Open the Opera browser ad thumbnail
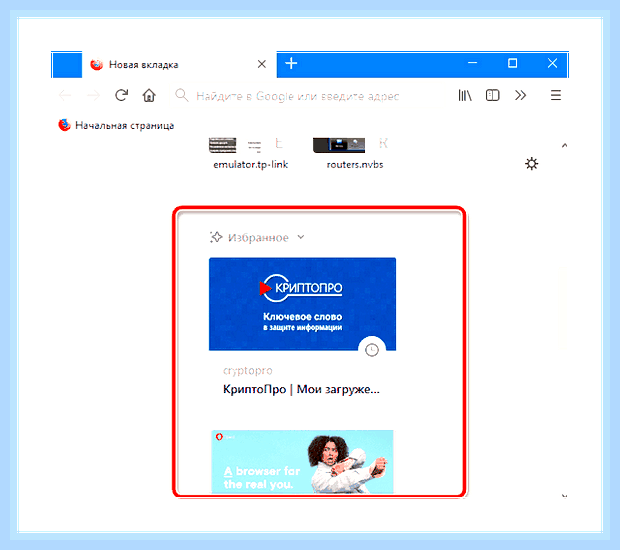Screen dimensions: 620x550 (302, 461)
